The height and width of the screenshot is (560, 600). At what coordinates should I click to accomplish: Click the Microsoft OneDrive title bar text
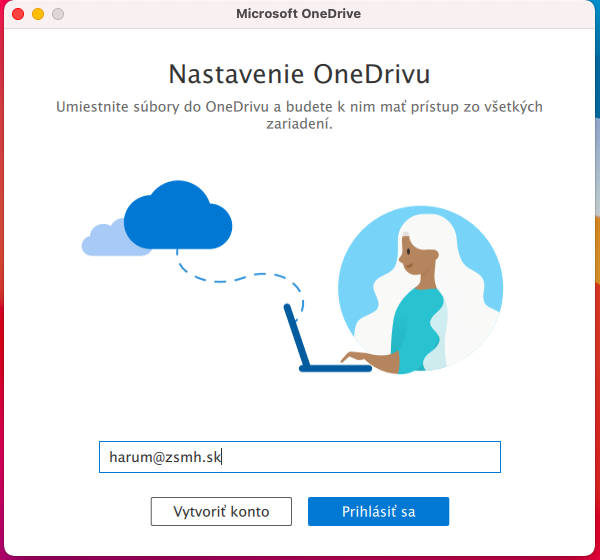click(x=298, y=14)
